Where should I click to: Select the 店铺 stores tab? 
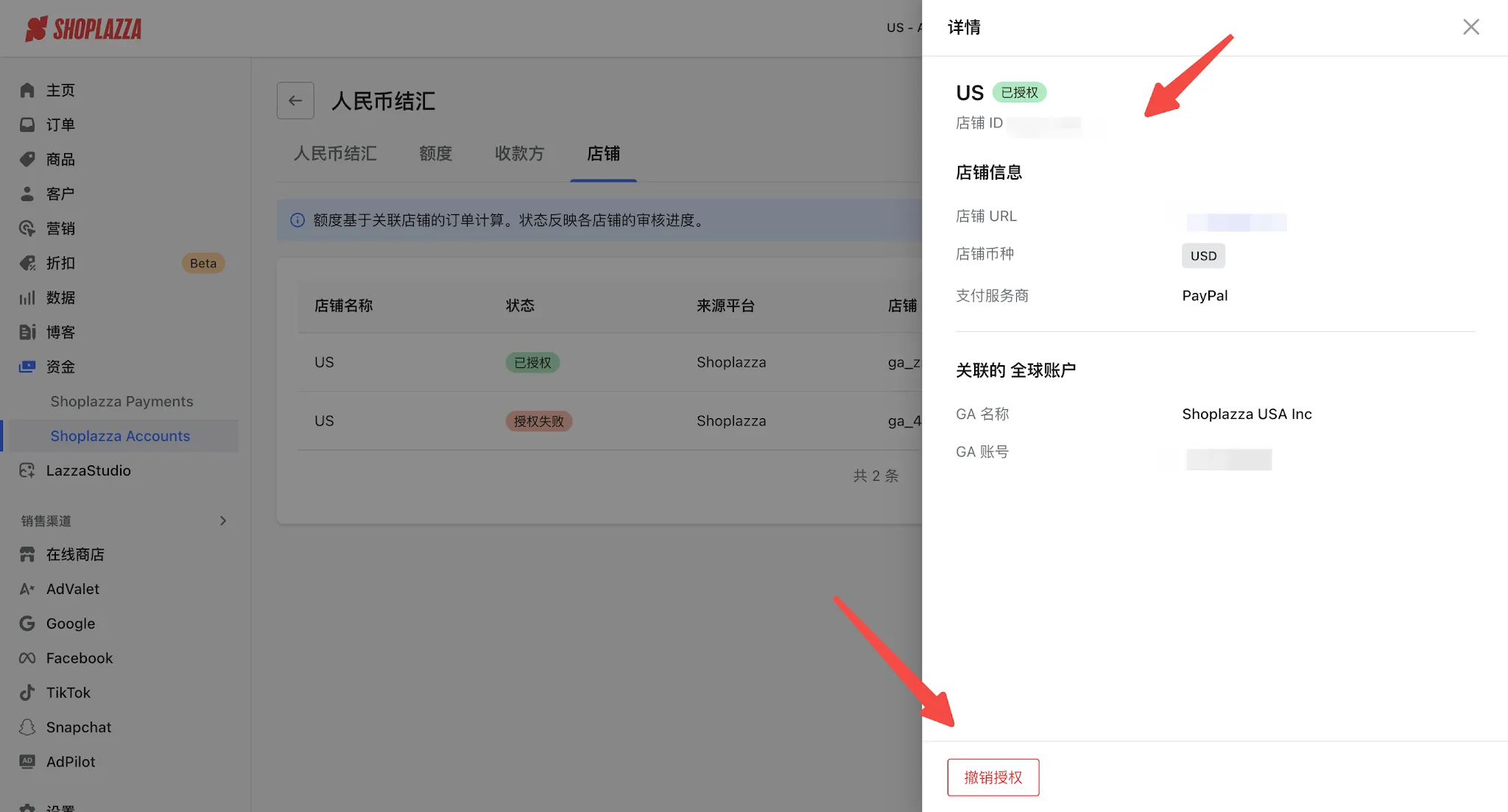click(x=603, y=153)
